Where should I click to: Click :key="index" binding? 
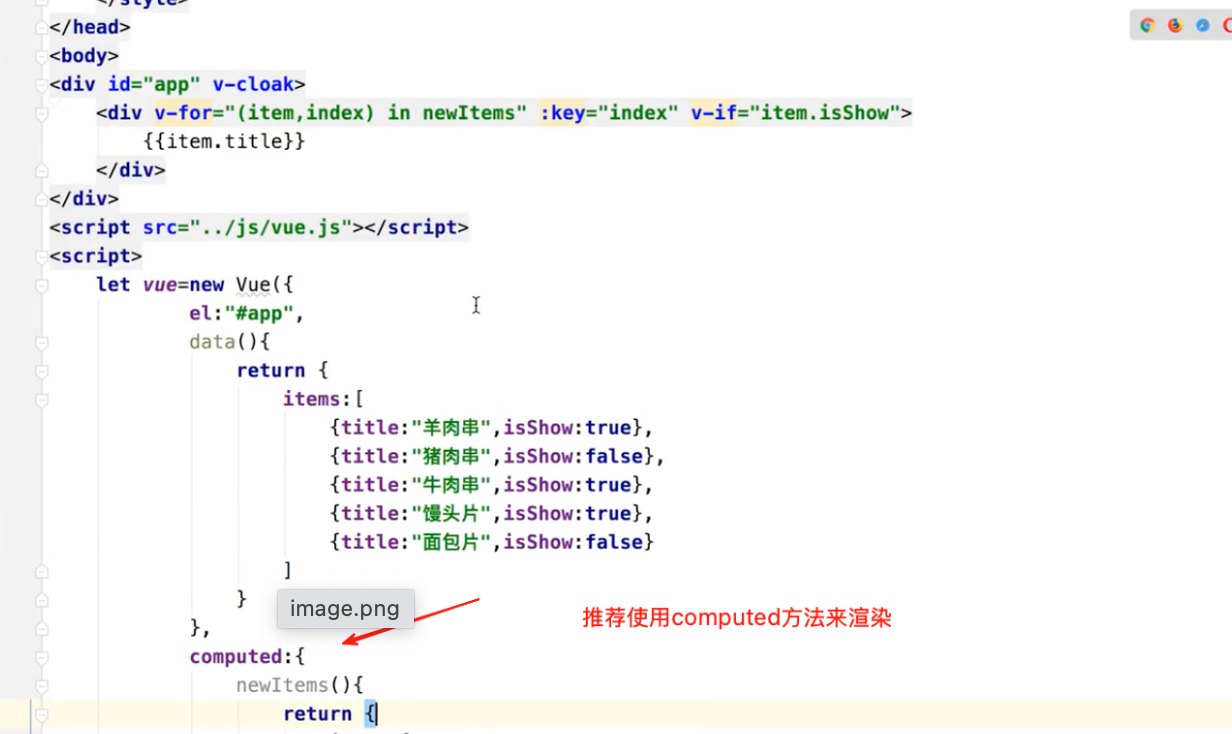pos(609,113)
